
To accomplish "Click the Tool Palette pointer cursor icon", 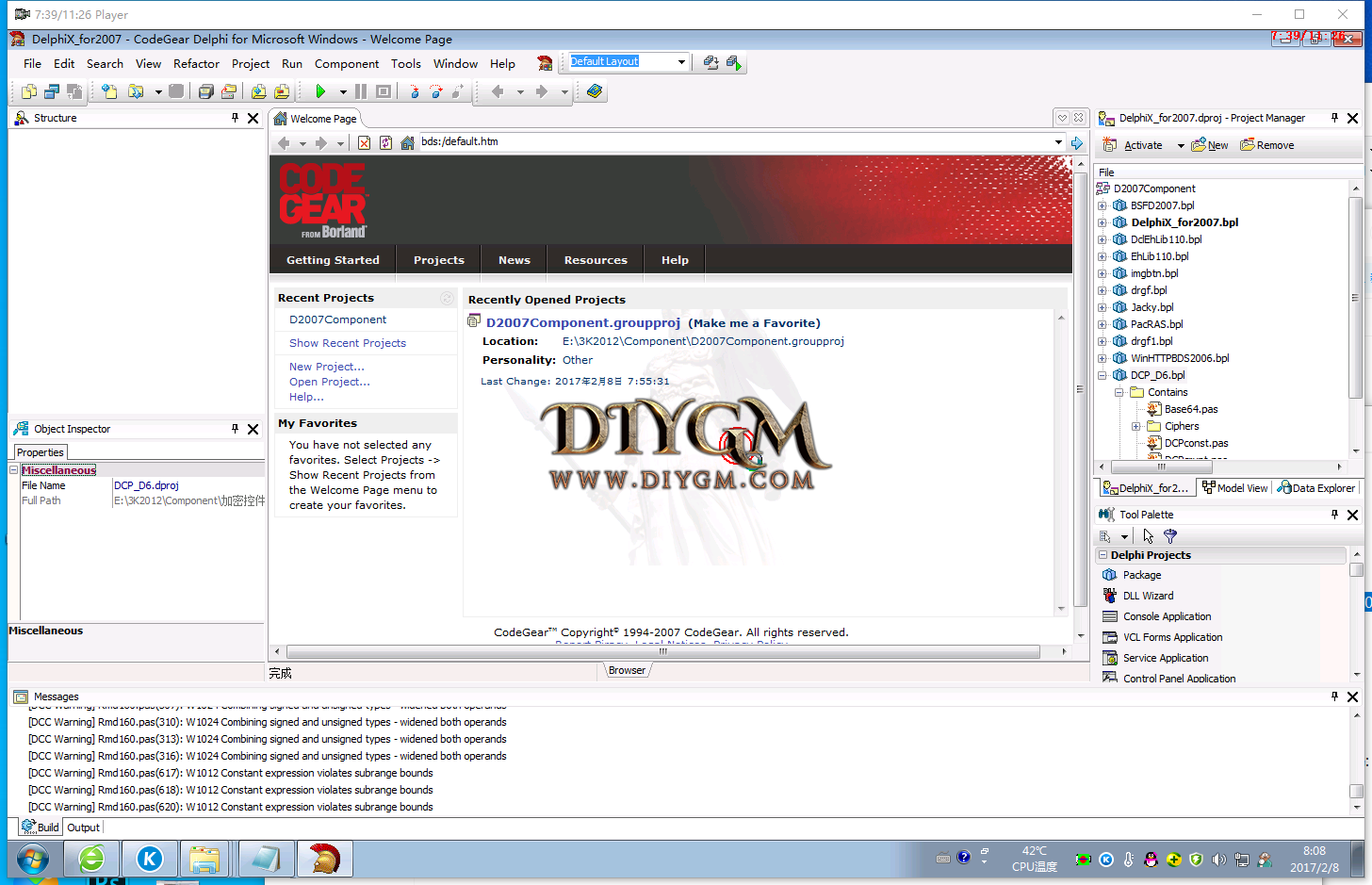I will [x=1148, y=536].
